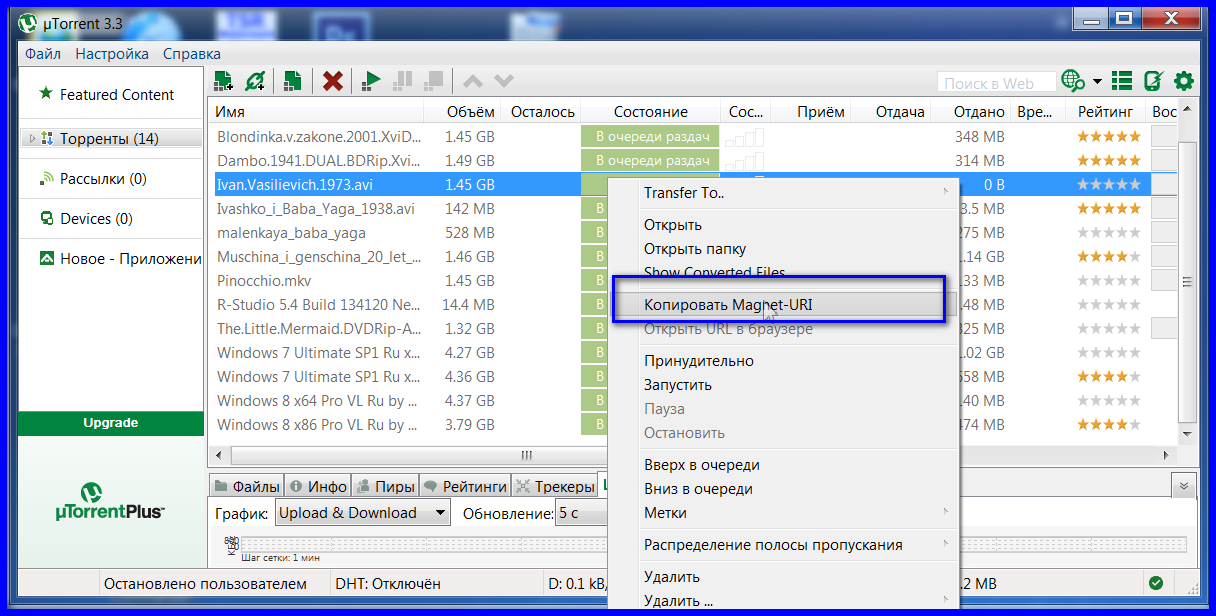This screenshot has width=1216, height=616.
Task: Click the µTorrent Plus logo banner
Action: [x=110, y=502]
